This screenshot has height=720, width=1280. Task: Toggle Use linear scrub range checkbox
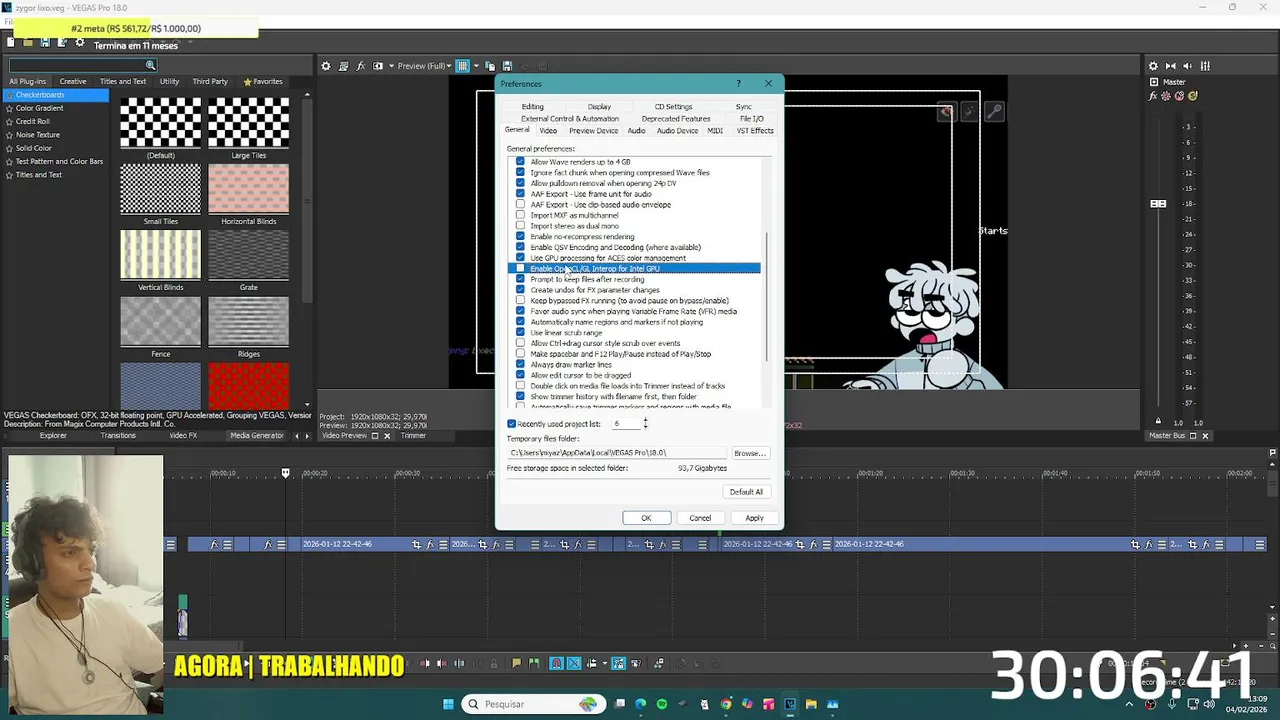click(x=520, y=332)
